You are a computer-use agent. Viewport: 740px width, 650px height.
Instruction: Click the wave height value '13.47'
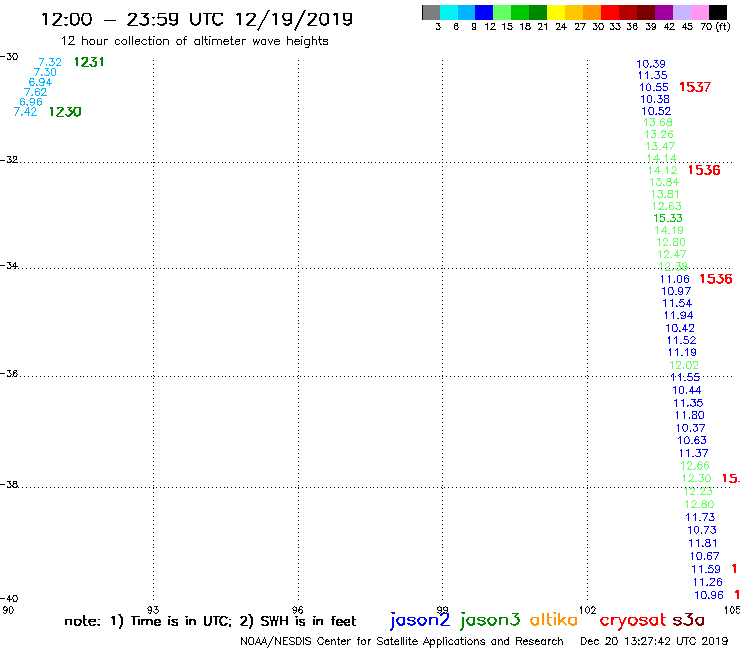(x=660, y=146)
